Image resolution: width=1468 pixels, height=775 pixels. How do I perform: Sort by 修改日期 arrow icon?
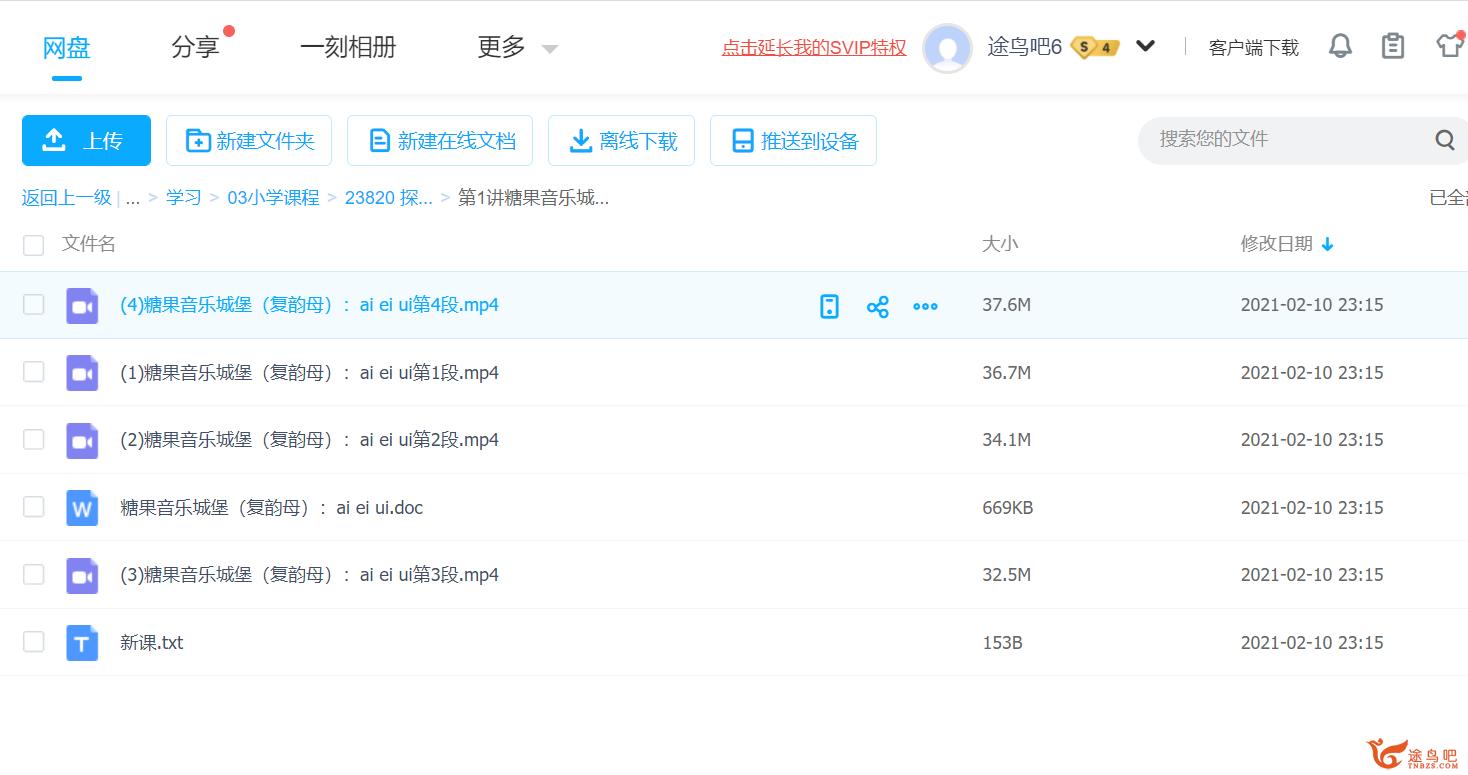[x=1327, y=244]
